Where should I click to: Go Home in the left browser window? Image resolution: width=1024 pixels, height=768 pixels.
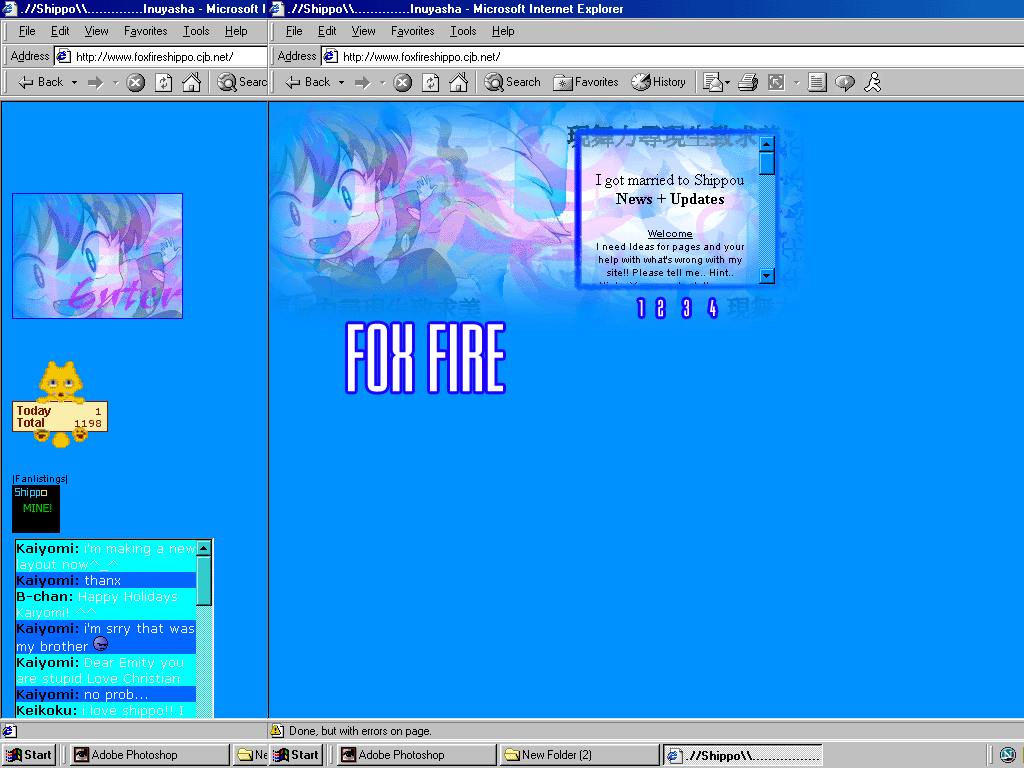(x=191, y=82)
